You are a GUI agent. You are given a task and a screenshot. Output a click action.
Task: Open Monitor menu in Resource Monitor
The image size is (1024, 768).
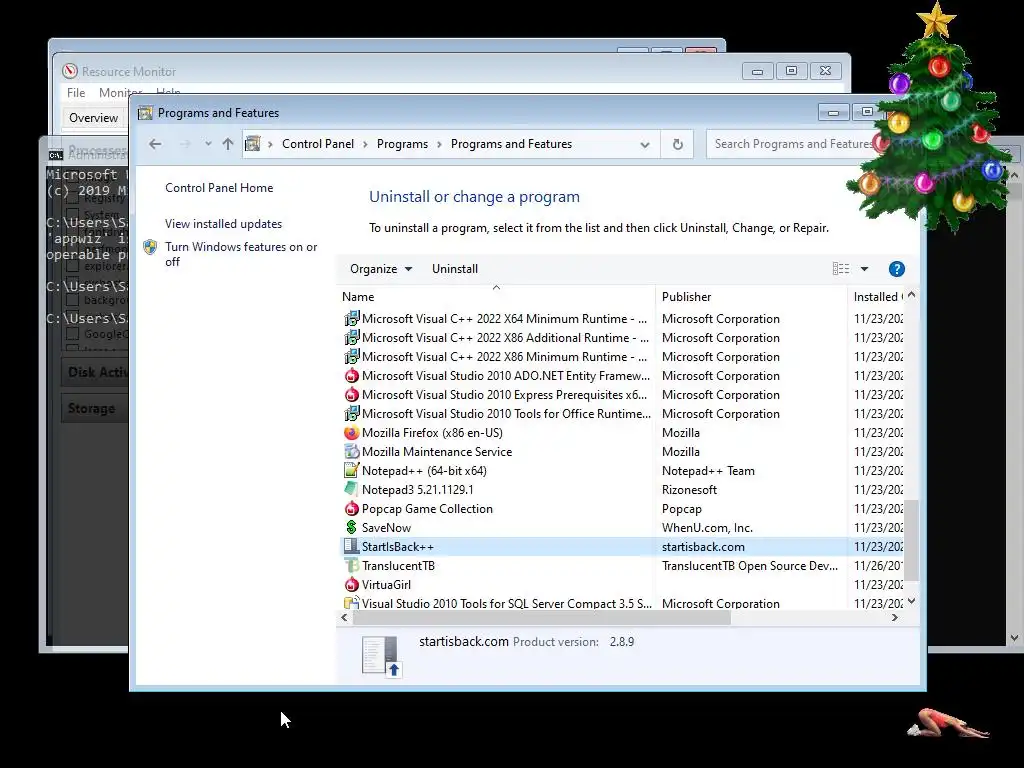(x=120, y=93)
